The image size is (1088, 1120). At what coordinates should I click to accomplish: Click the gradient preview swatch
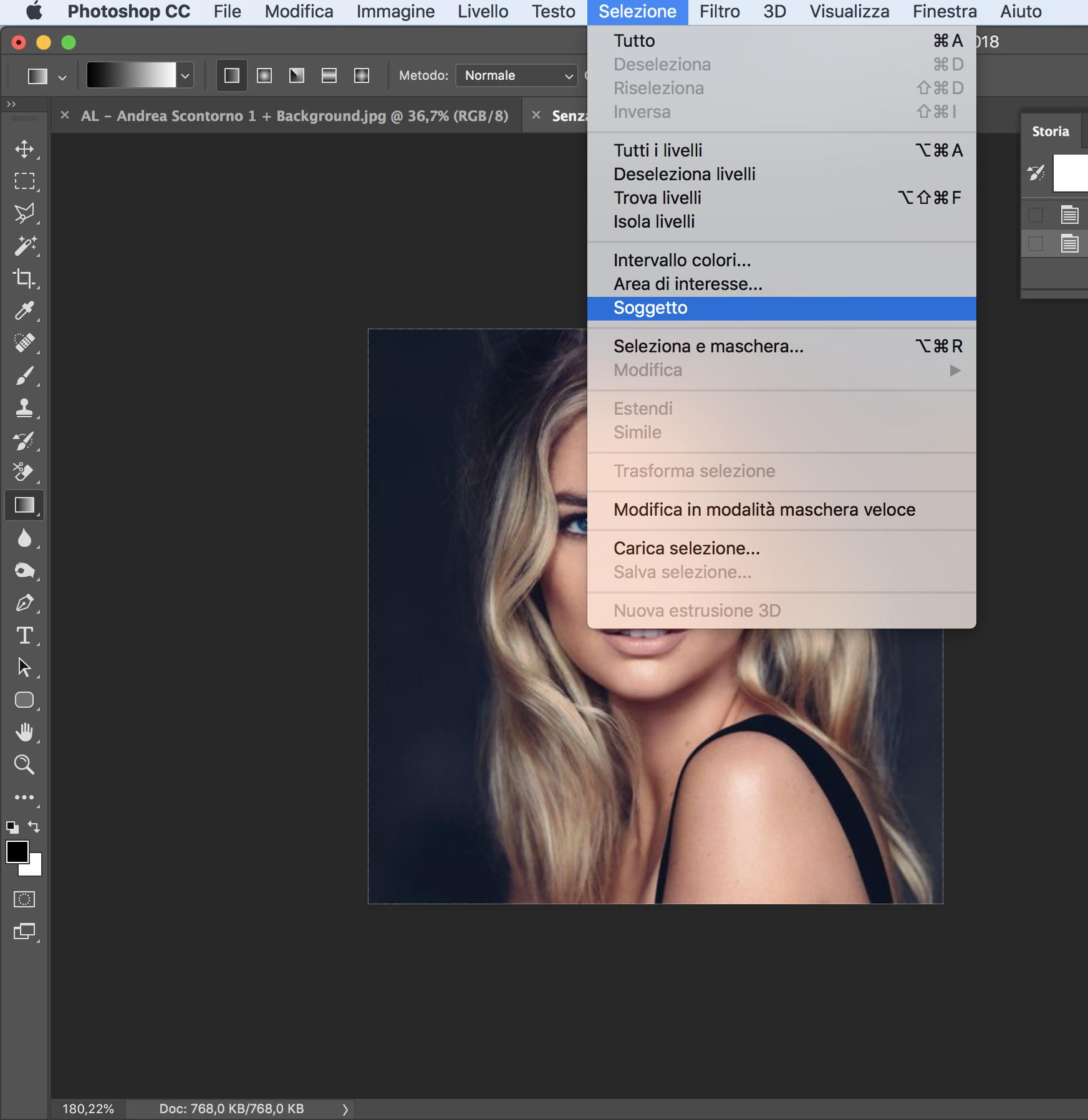pyautogui.click(x=132, y=75)
